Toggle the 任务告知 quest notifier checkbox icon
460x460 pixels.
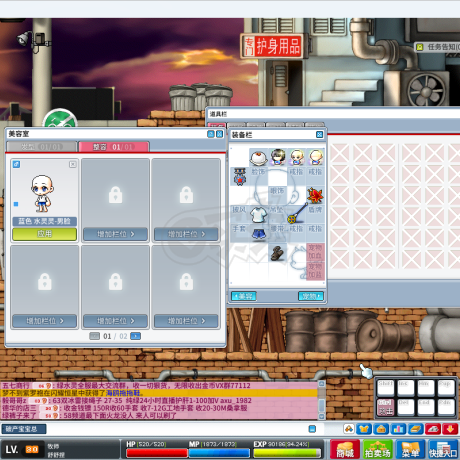point(420,47)
